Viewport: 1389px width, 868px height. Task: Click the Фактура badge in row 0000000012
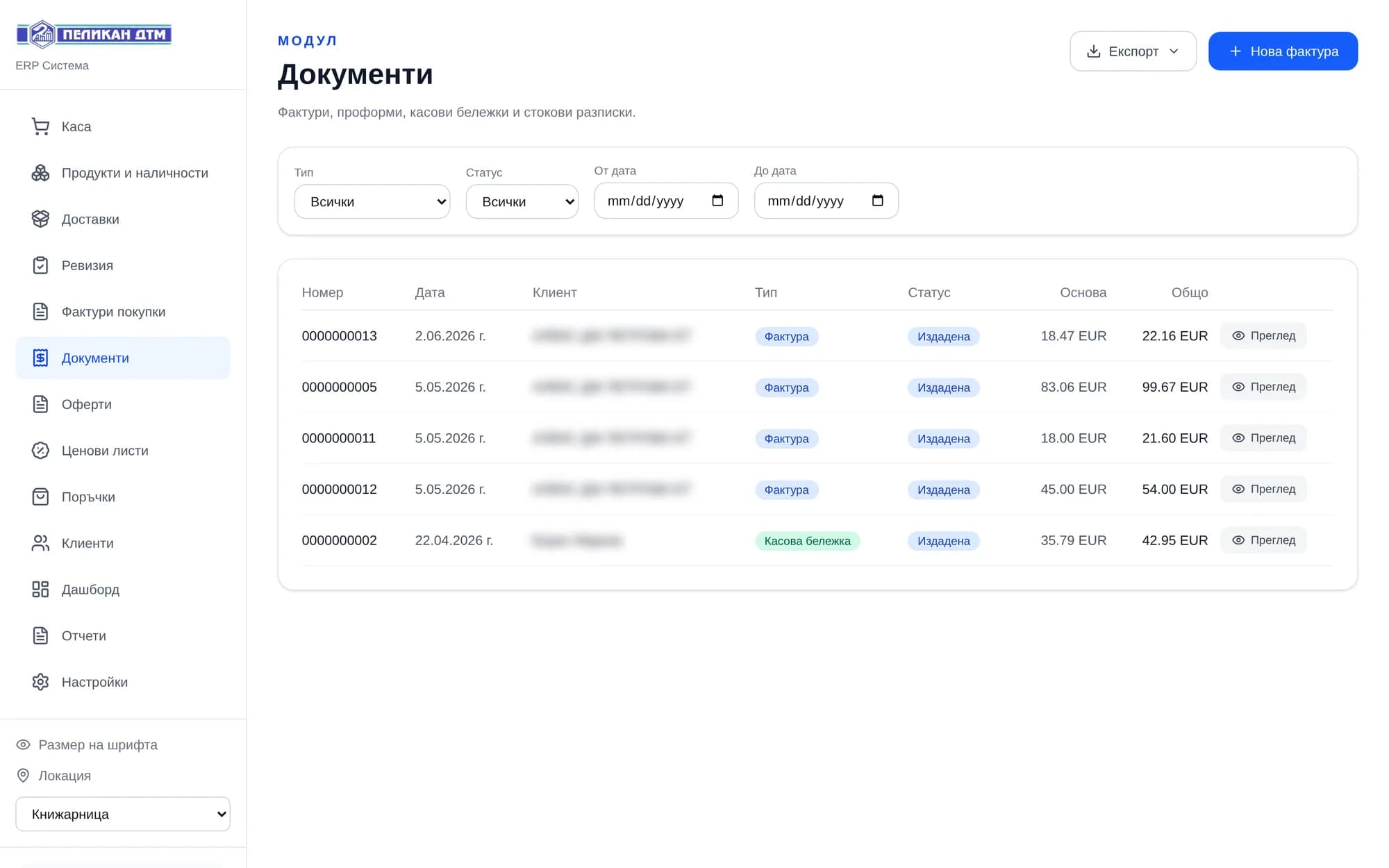(x=786, y=490)
